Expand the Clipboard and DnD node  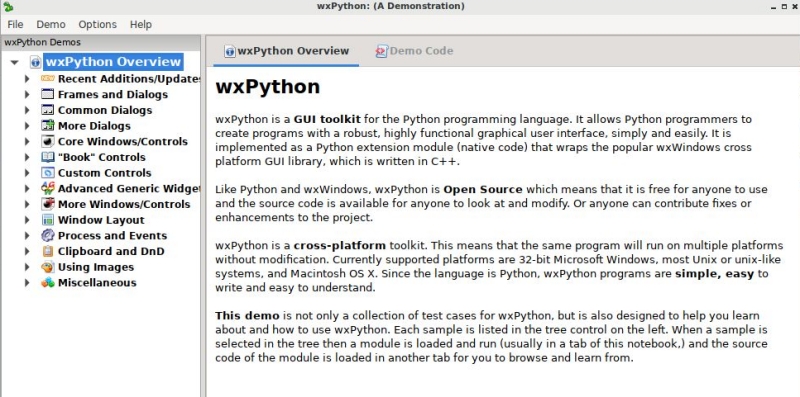[27, 251]
